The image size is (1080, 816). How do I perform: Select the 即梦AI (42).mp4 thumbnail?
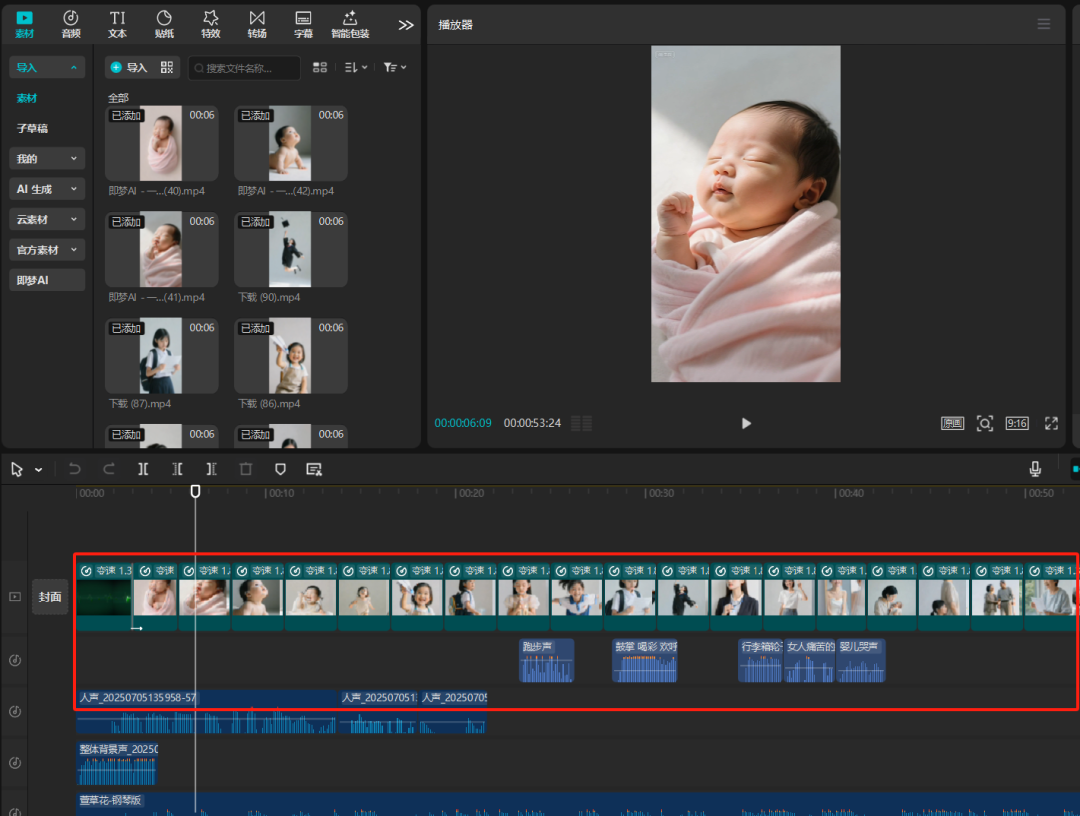pos(290,143)
